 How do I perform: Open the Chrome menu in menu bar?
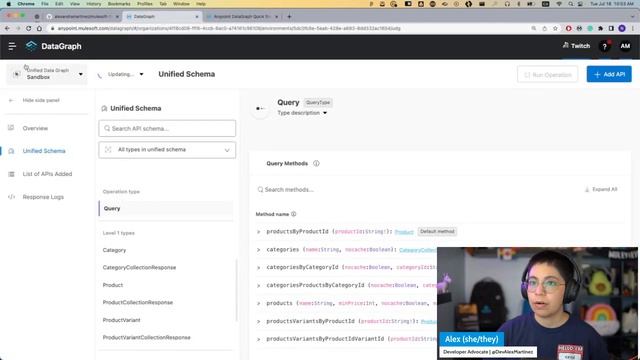[x=26, y=4]
